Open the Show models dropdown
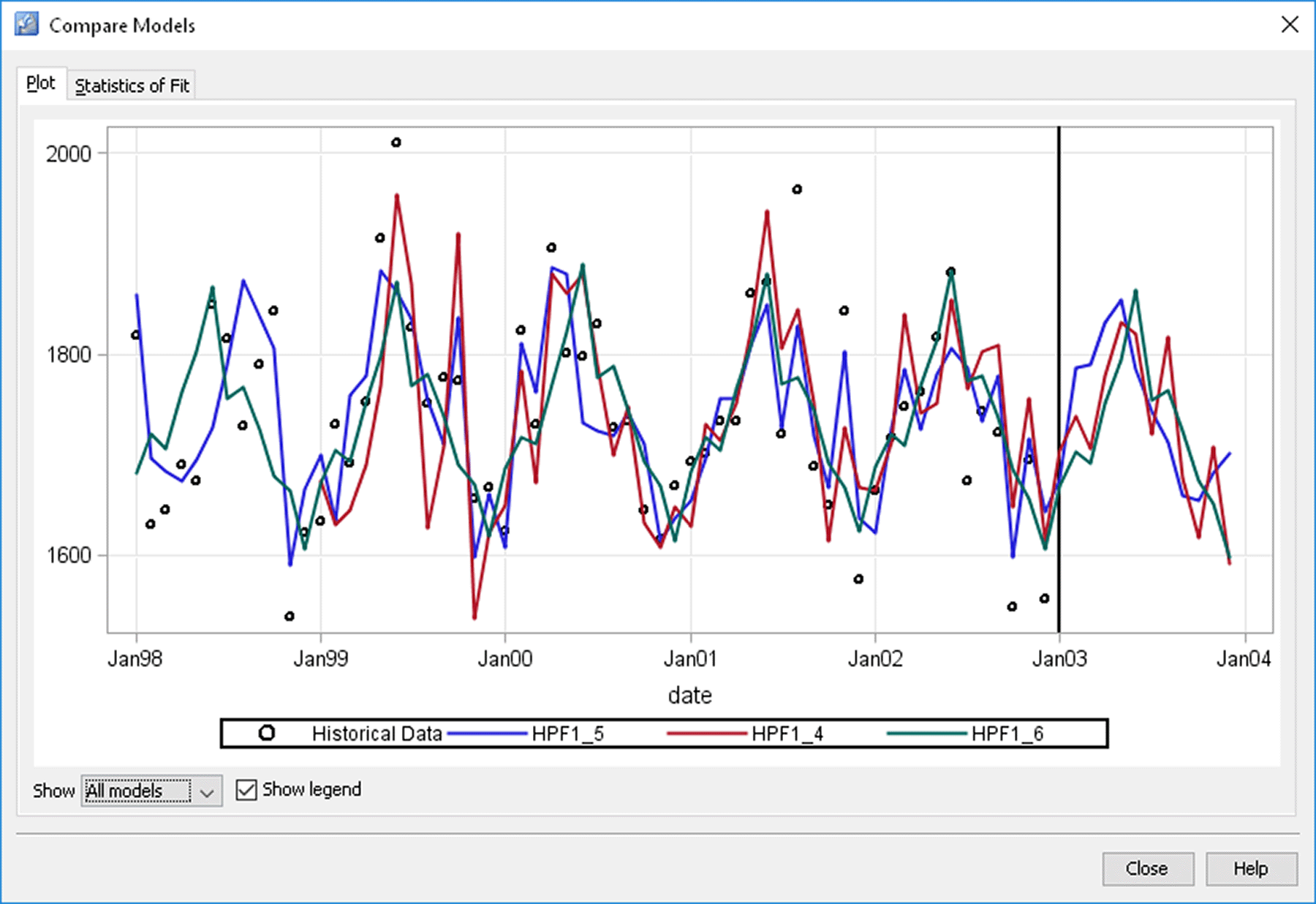 151,791
